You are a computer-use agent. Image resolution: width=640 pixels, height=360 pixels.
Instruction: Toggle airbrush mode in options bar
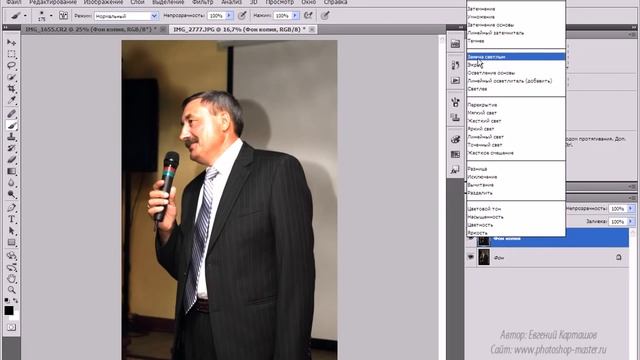(309, 16)
